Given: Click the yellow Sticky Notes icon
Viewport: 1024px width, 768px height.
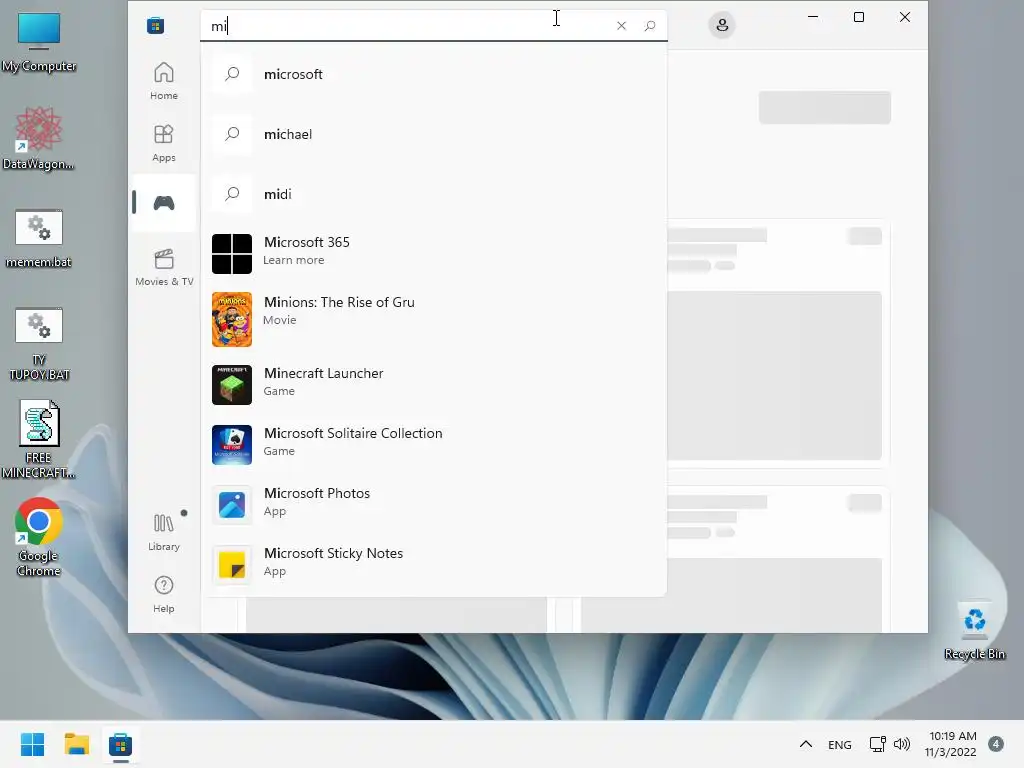Looking at the screenshot, I should (232, 565).
